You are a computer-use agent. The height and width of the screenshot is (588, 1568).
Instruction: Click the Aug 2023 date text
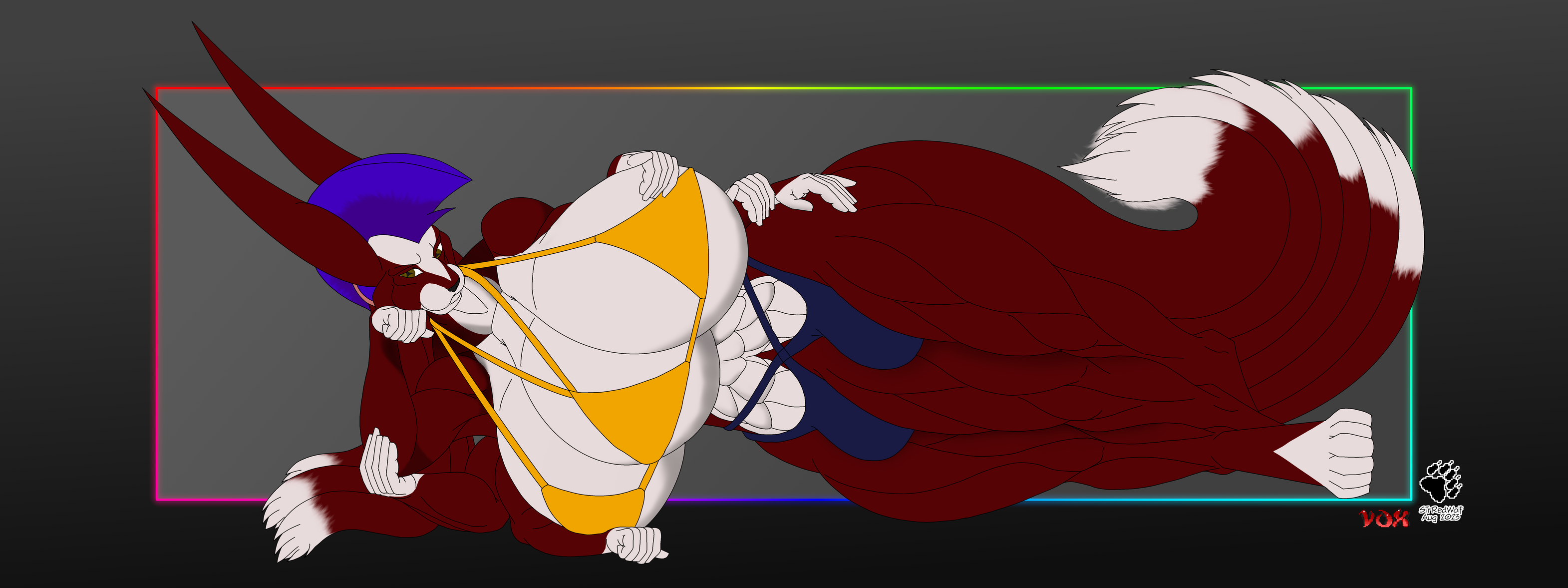pyautogui.click(x=1440, y=518)
